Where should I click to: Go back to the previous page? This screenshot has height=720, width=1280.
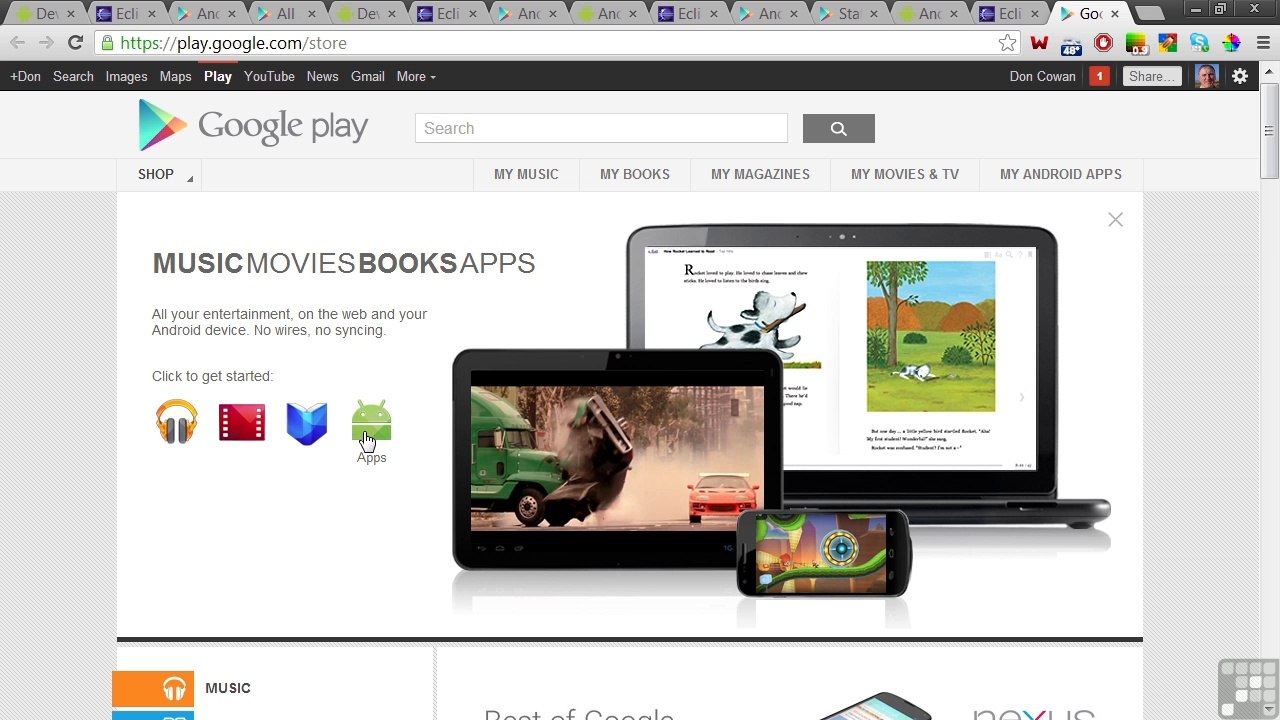pyautogui.click(x=17, y=43)
